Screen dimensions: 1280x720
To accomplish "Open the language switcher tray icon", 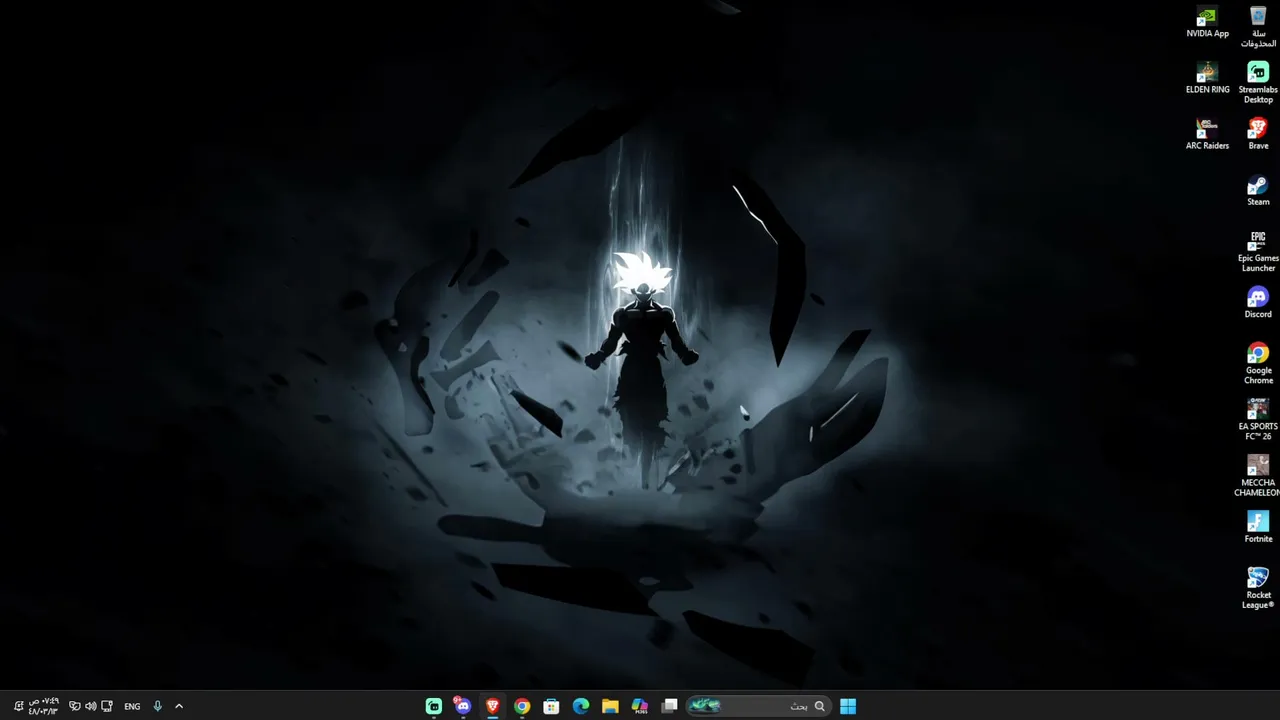I will [x=75, y=706].
